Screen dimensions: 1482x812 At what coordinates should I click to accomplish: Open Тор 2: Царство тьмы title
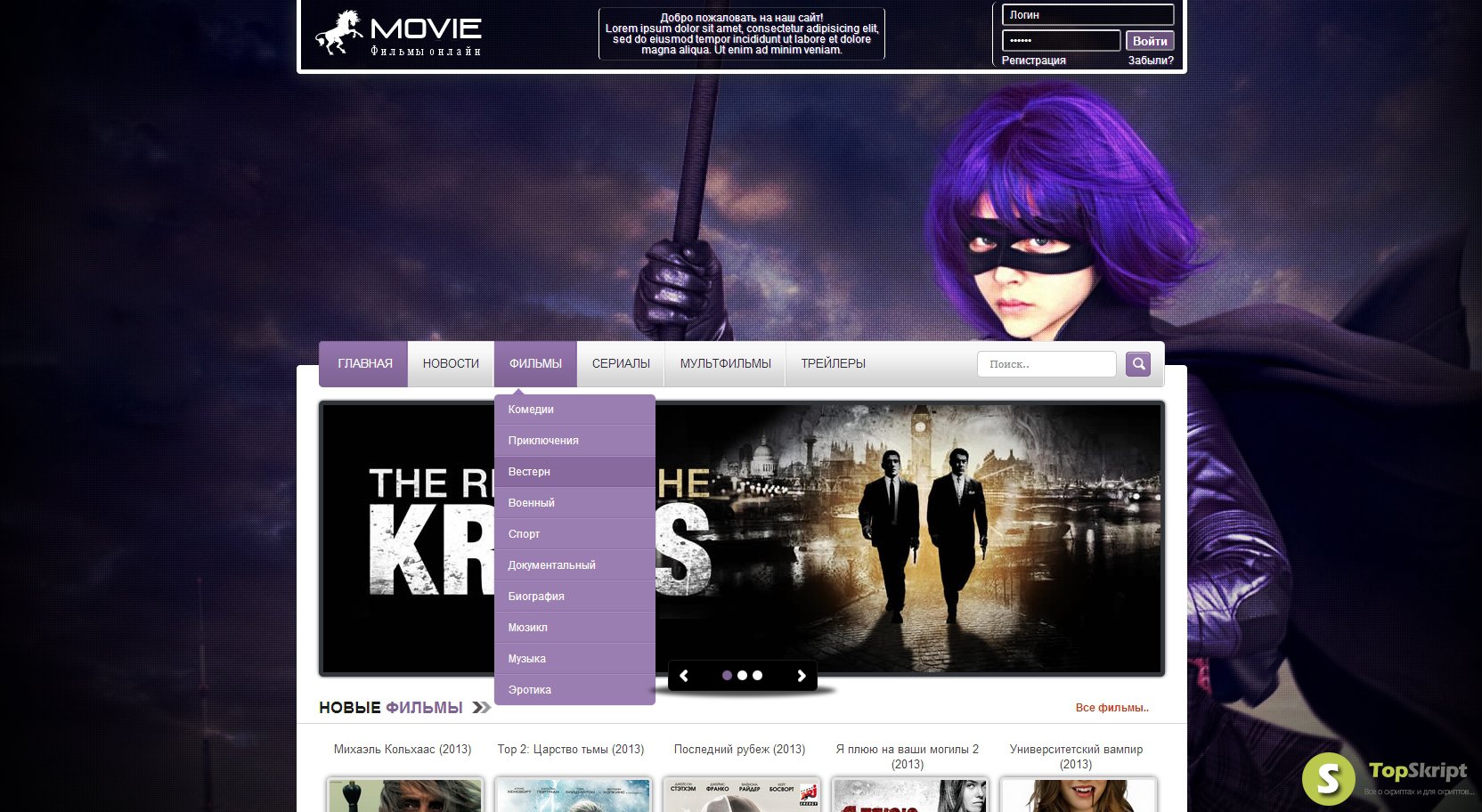coord(571,749)
